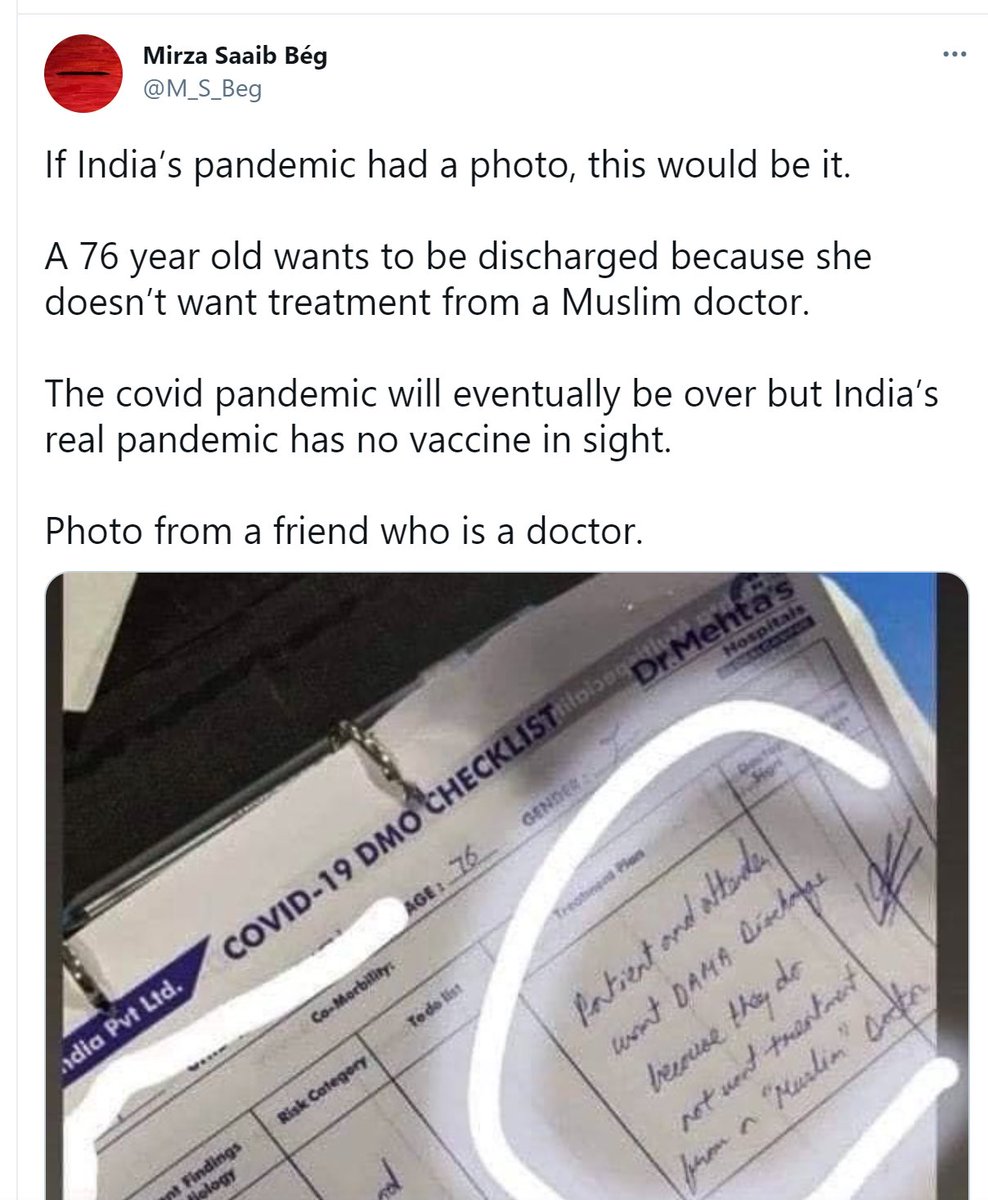This screenshot has height=1200, width=988.
Task: Open the Mirza Saaib Bég display name link
Action: (x=234, y=57)
